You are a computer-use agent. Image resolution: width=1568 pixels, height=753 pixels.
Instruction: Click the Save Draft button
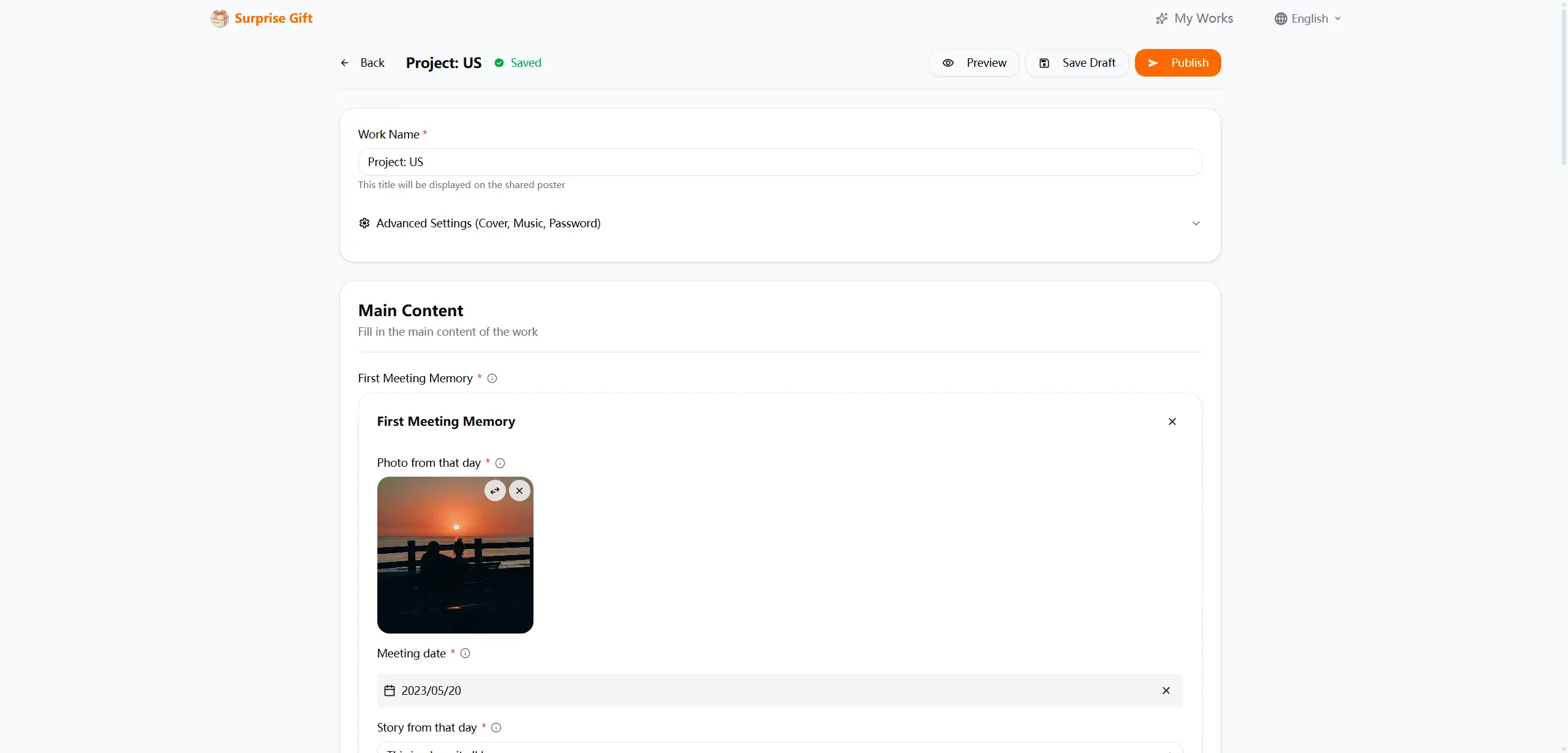[1077, 63]
